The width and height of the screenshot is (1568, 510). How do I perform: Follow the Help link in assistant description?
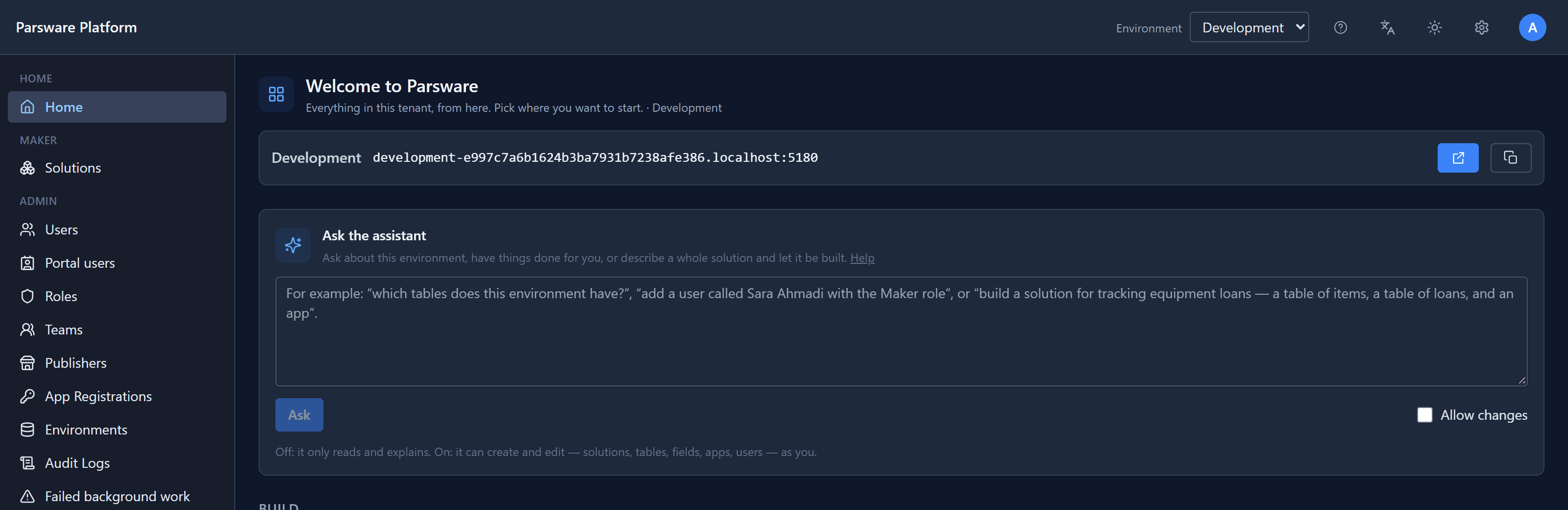coord(862,258)
